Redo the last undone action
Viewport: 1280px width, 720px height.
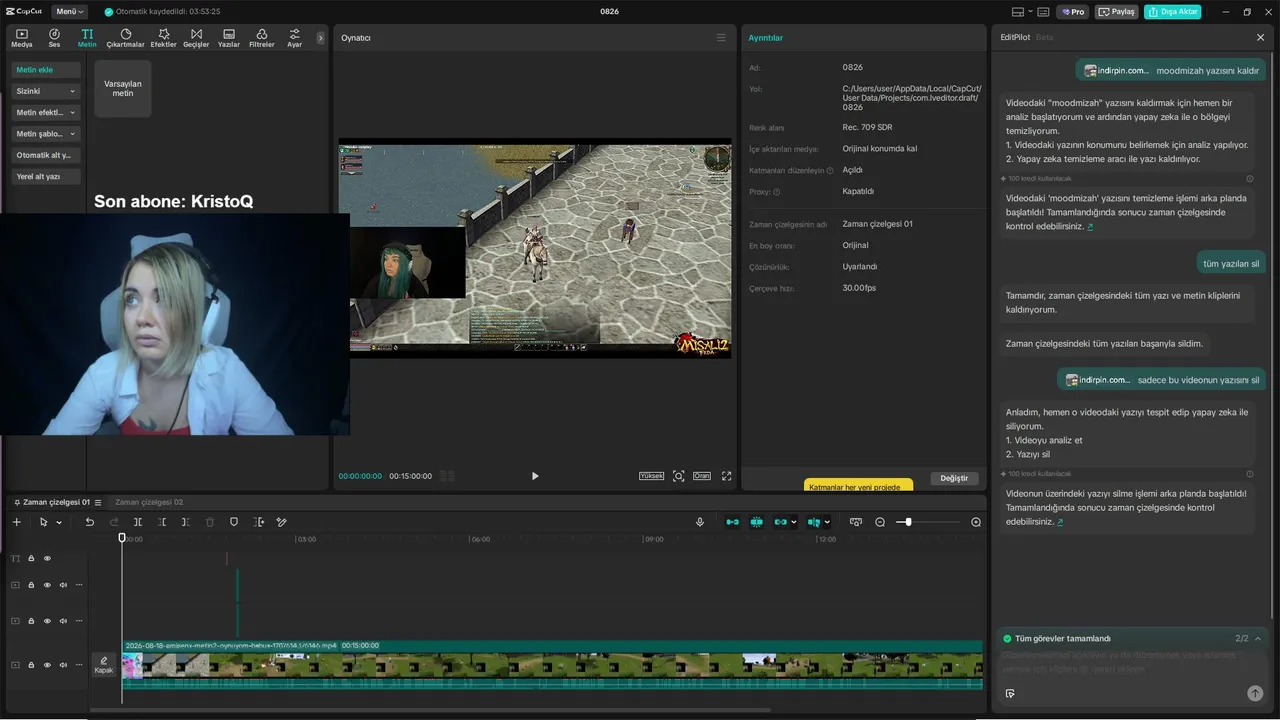point(113,522)
